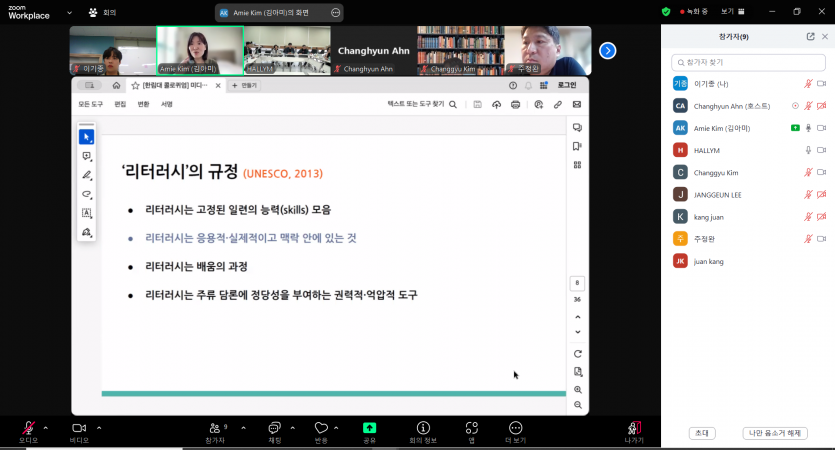
Task: Unmute the microphone audio button
Action: coord(28,428)
